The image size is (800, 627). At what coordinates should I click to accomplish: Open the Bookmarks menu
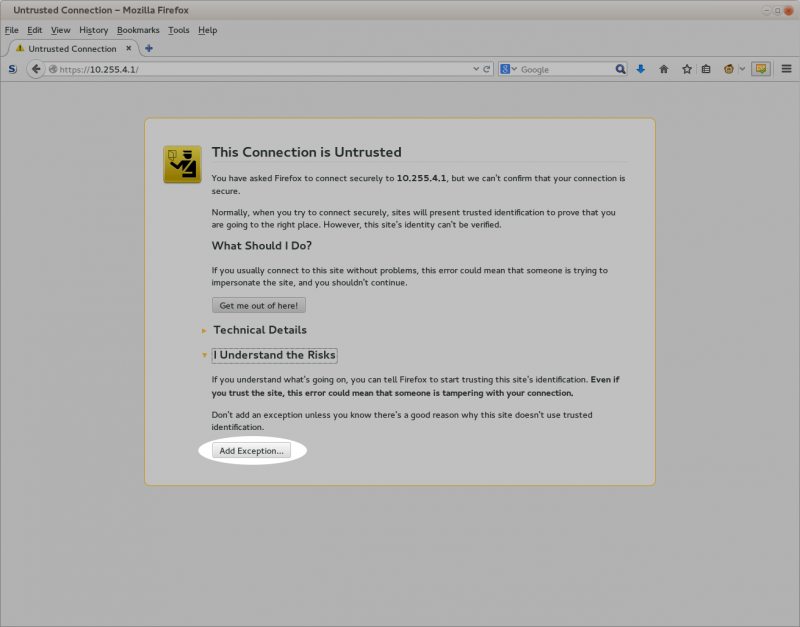coord(138,30)
